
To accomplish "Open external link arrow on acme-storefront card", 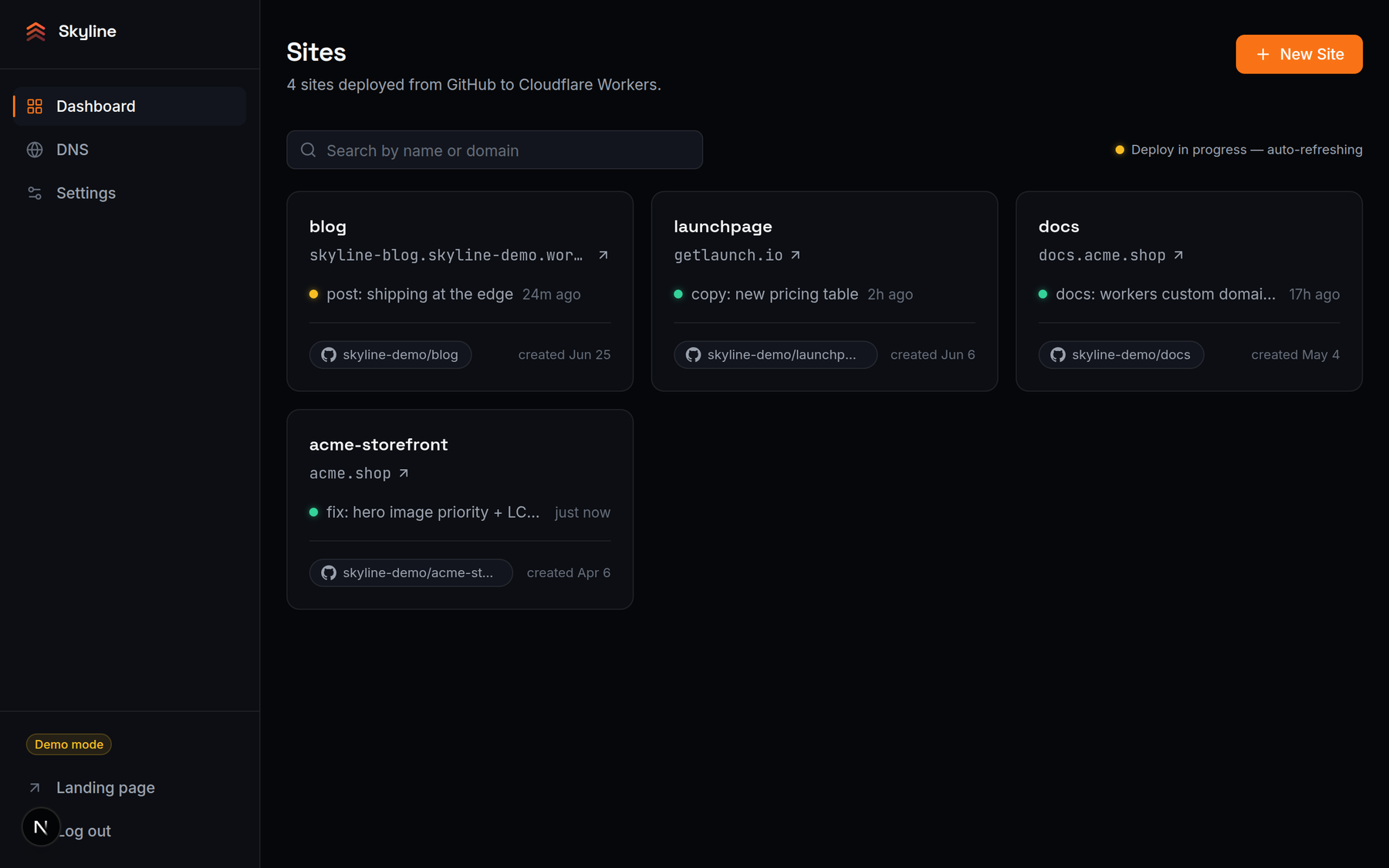I will click(x=404, y=473).
